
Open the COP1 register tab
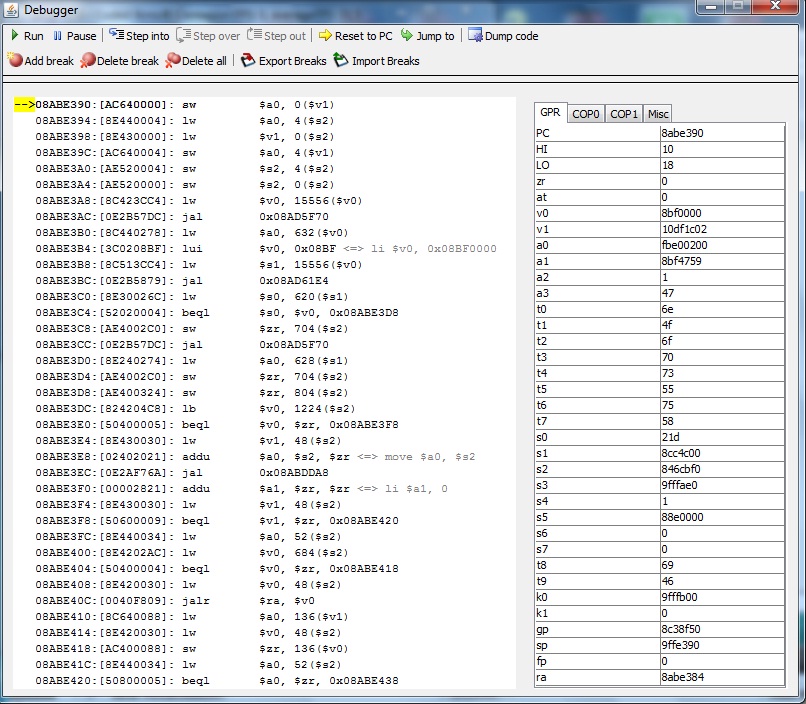tap(624, 114)
